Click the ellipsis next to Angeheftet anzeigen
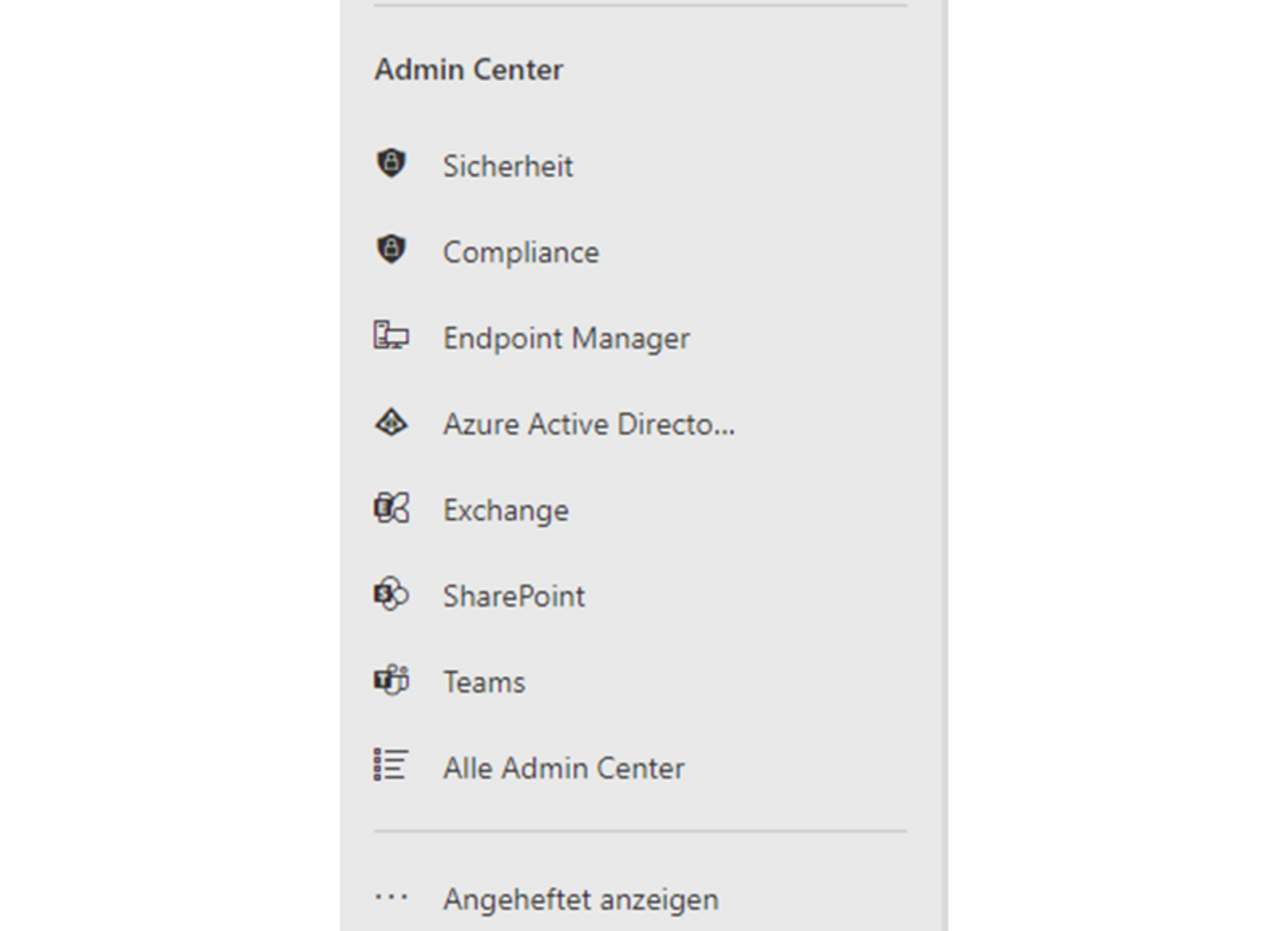The image size is (1288, 931). point(391,898)
